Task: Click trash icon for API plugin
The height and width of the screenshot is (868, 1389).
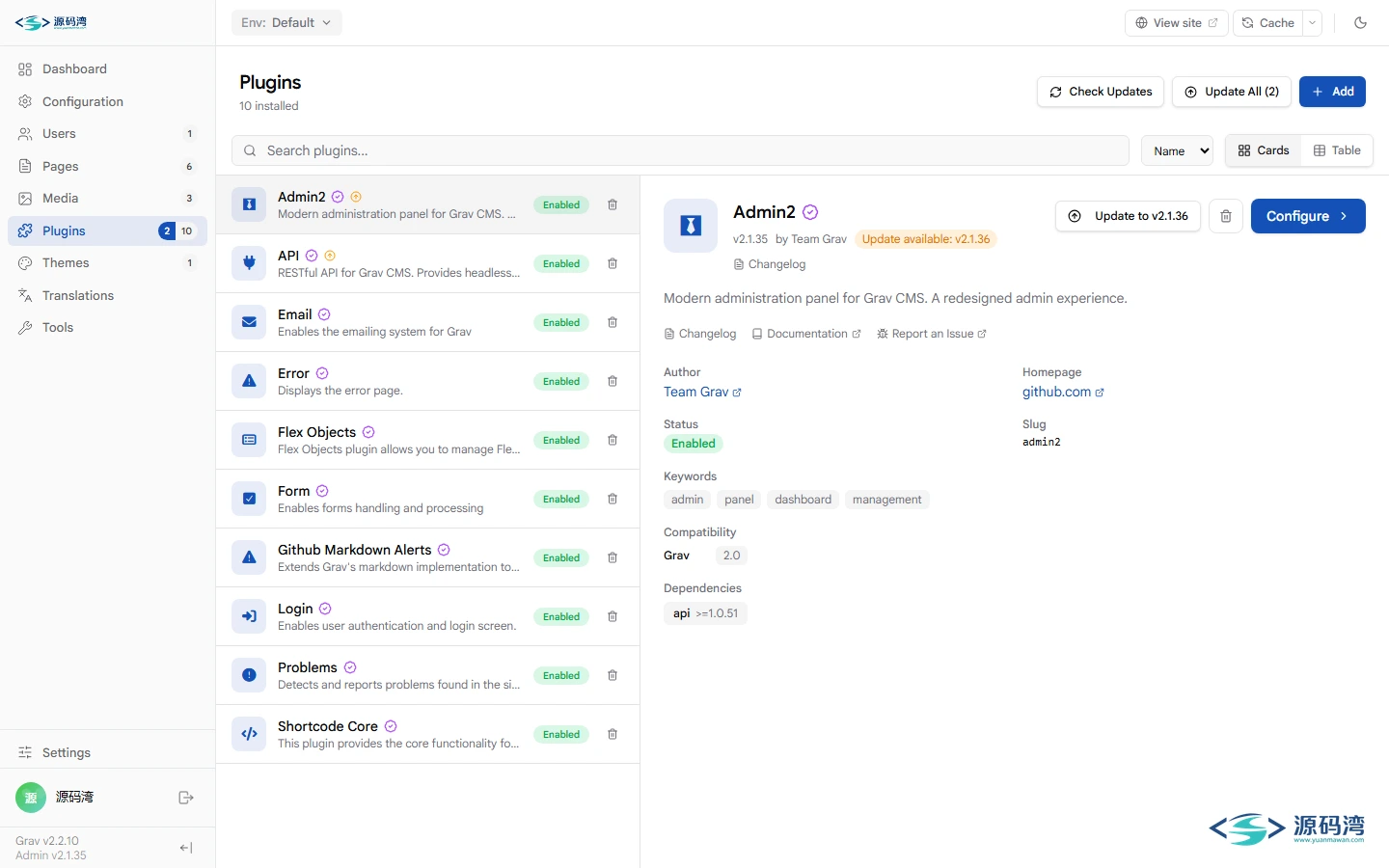Action: point(613,263)
